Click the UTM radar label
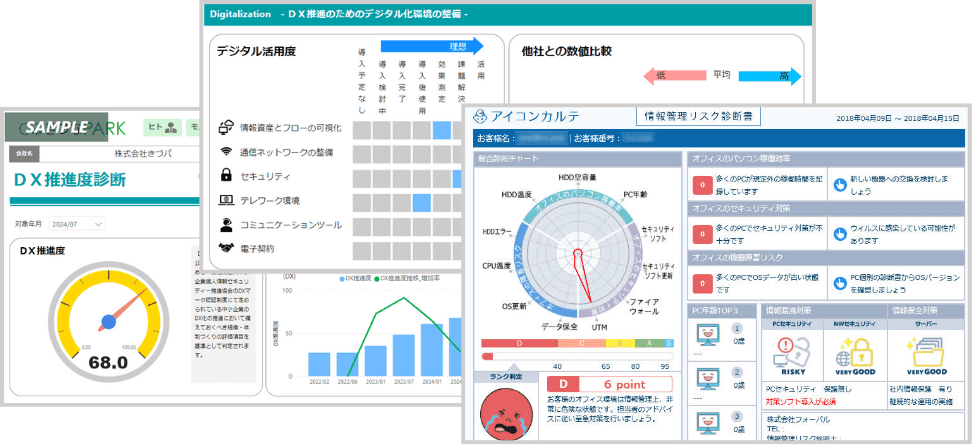Image resolution: width=972 pixels, height=445 pixels. point(599,327)
